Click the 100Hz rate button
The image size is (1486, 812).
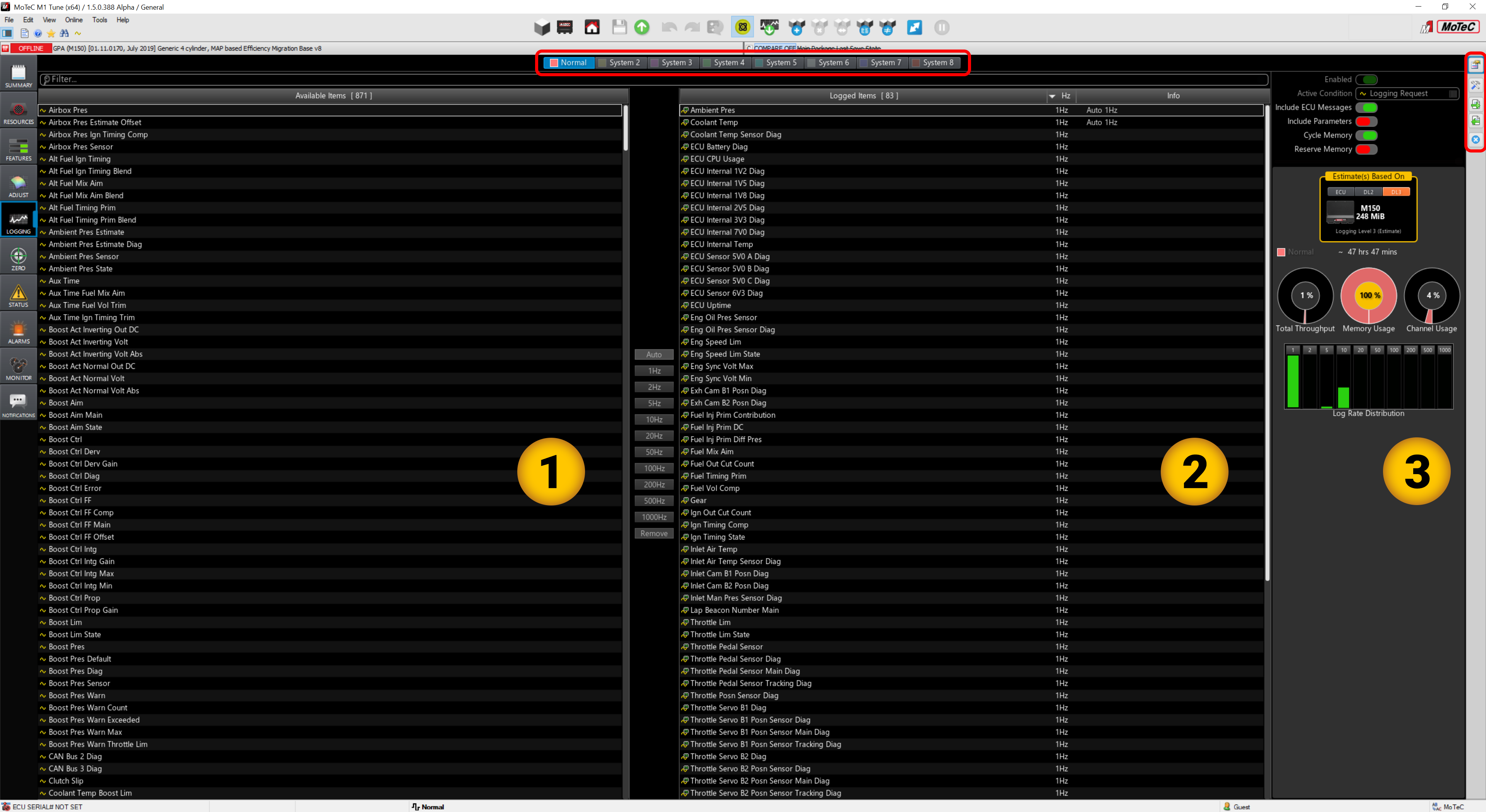coord(654,468)
